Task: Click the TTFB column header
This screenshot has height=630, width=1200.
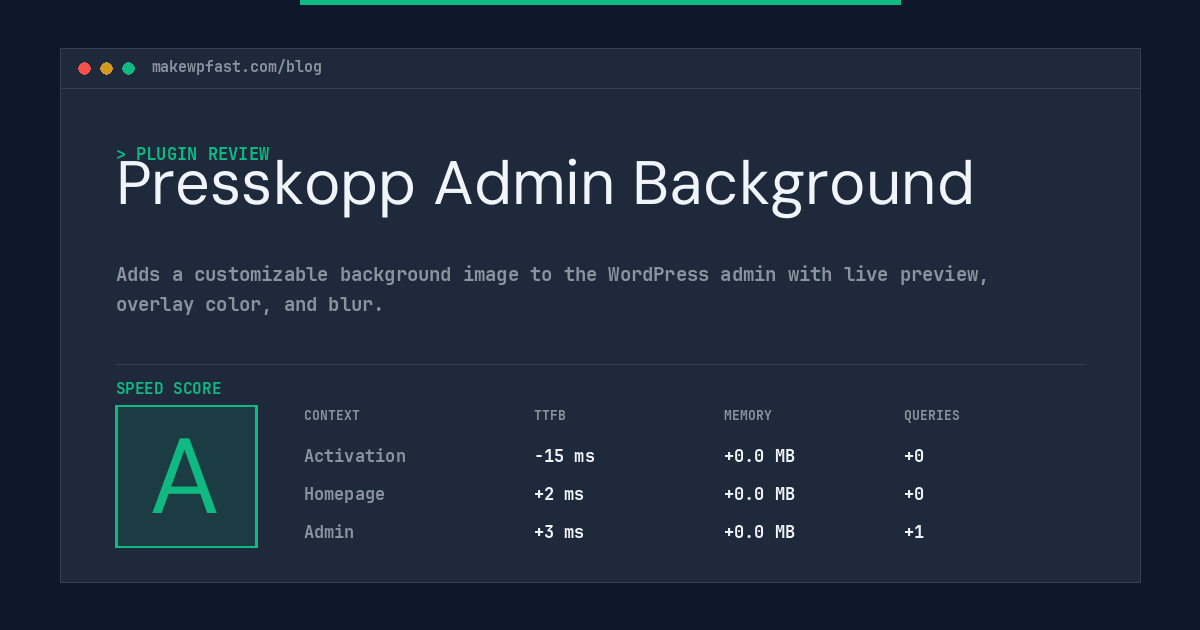Action: (550, 415)
